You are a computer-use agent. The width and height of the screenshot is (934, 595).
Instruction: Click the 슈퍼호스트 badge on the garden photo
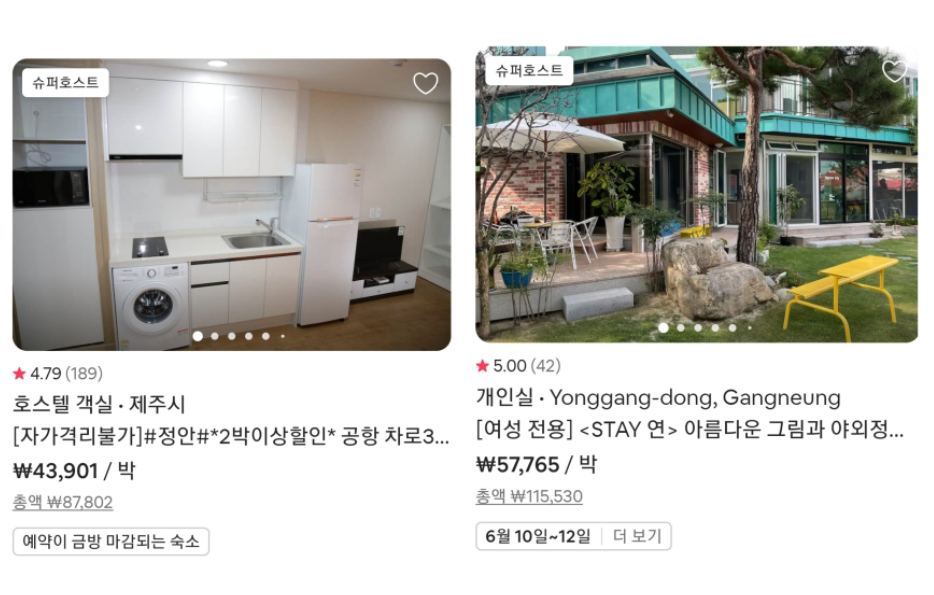530,71
